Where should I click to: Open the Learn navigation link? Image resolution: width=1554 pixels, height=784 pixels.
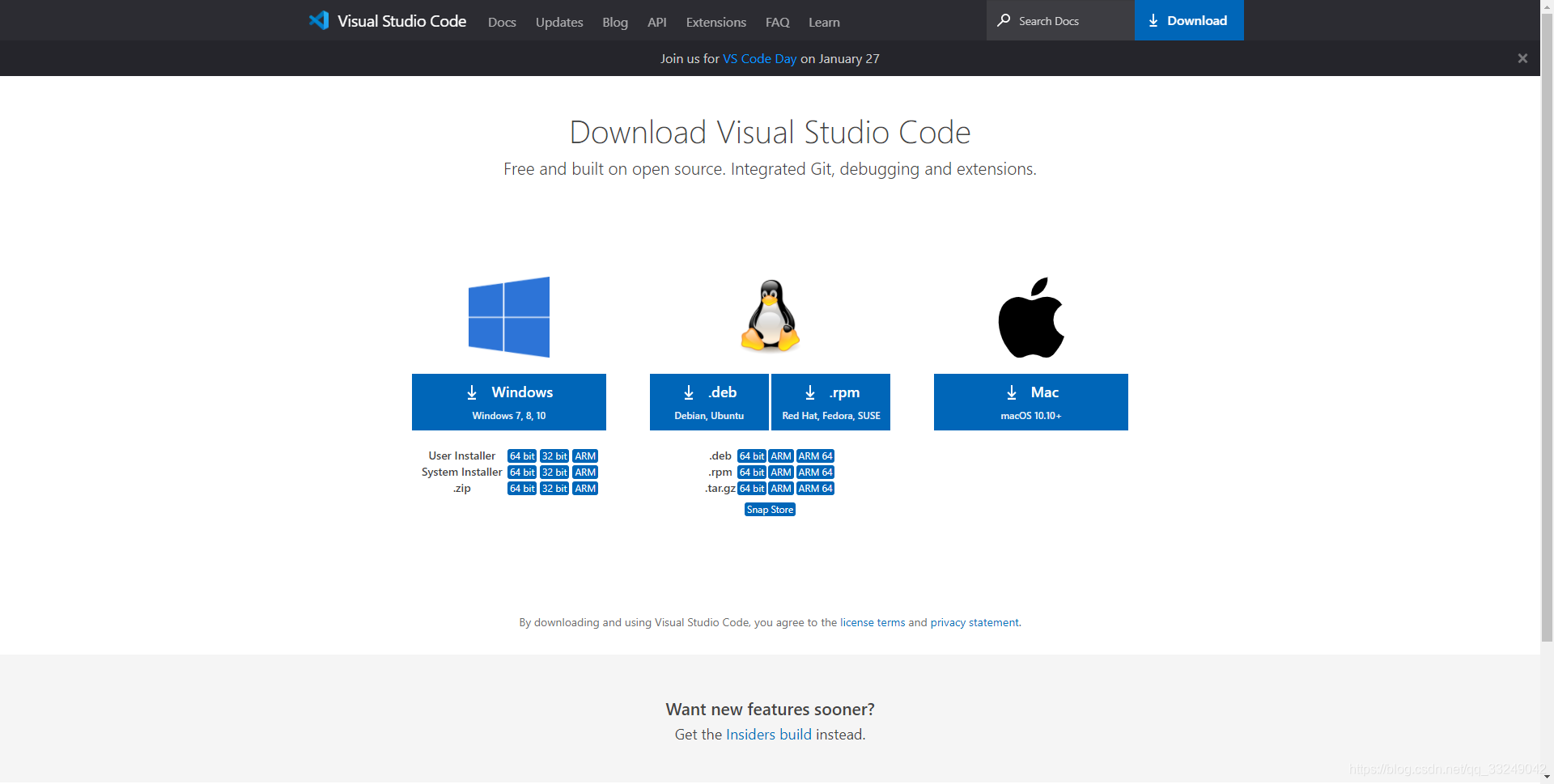click(824, 22)
